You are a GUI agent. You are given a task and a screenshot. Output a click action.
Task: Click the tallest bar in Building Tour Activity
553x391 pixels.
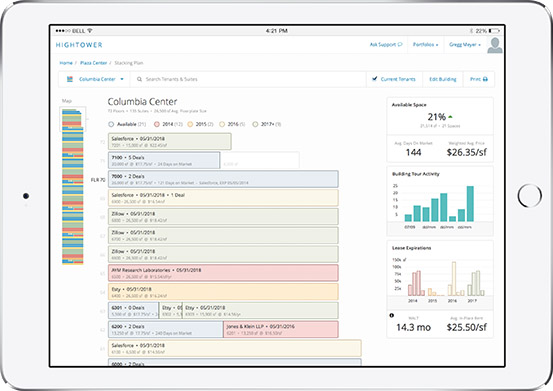[470, 204]
